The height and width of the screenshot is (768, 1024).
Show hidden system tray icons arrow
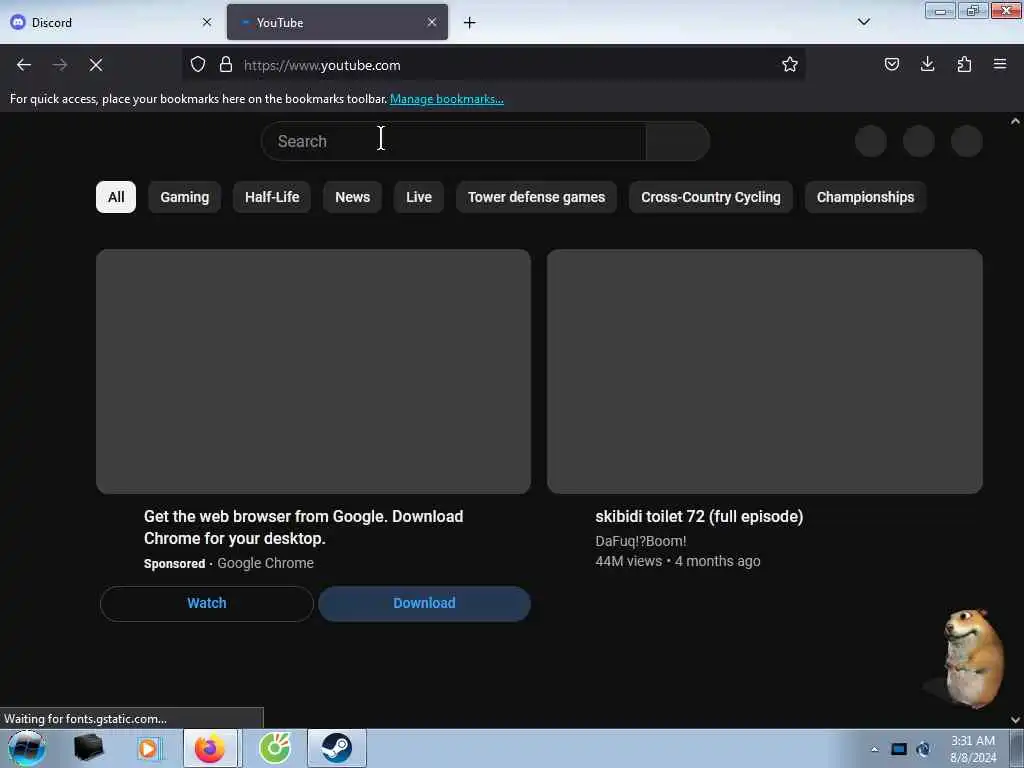(x=874, y=749)
